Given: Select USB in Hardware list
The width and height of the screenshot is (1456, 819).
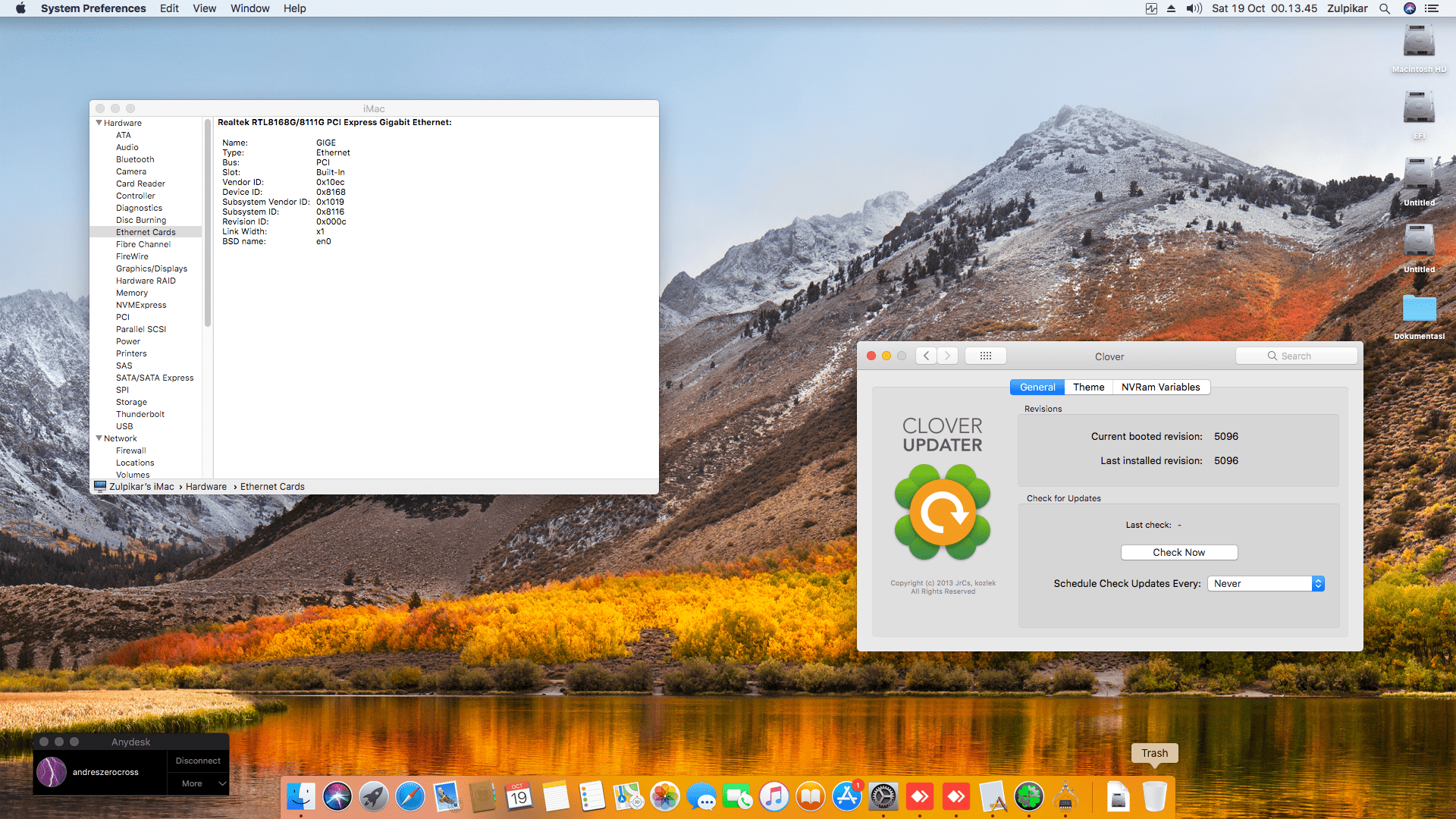Looking at the screenshot, I should pyautogui.click(x=124, y=426).
